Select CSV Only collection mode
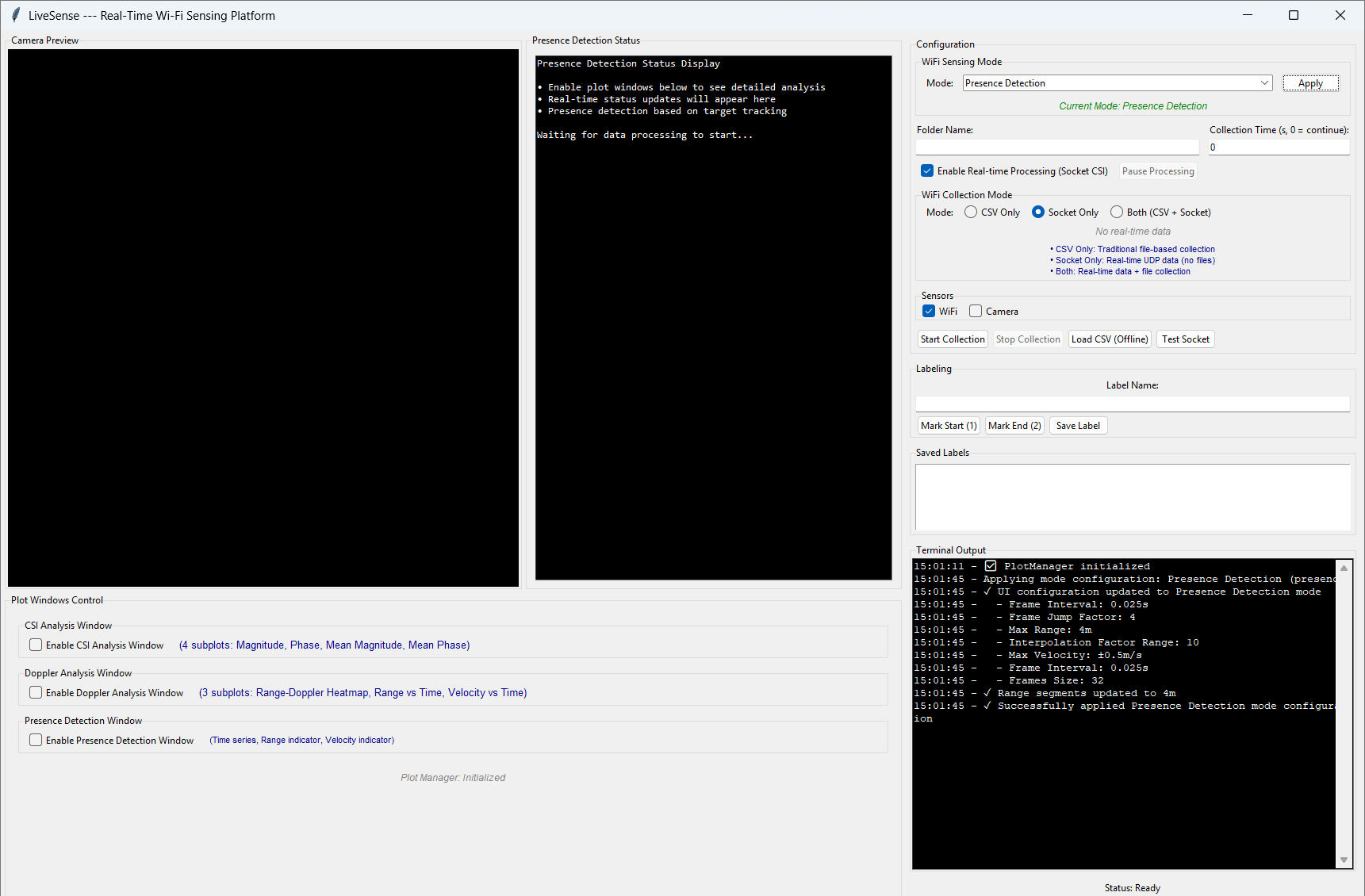The width and height of the screenshot is (1365, 896). click(971, 213)
